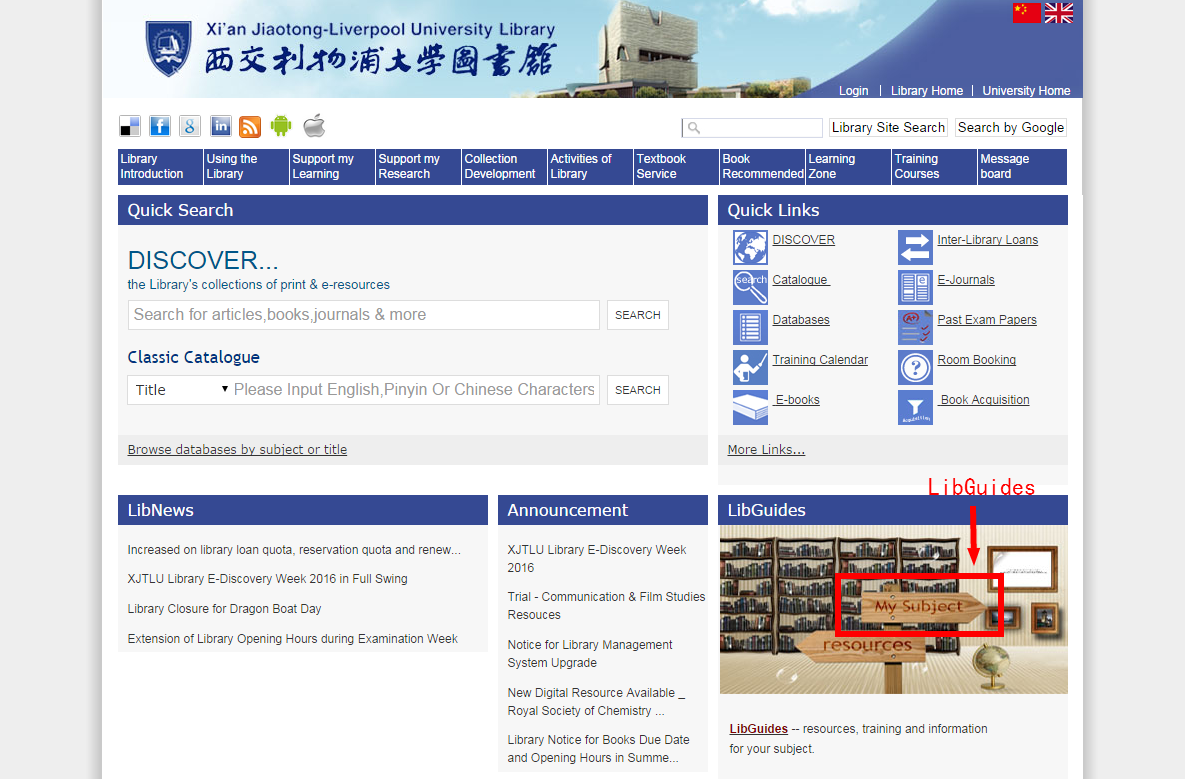Go to Library Home
This screenshot has width=1185, height=779.
coord(927,91)
